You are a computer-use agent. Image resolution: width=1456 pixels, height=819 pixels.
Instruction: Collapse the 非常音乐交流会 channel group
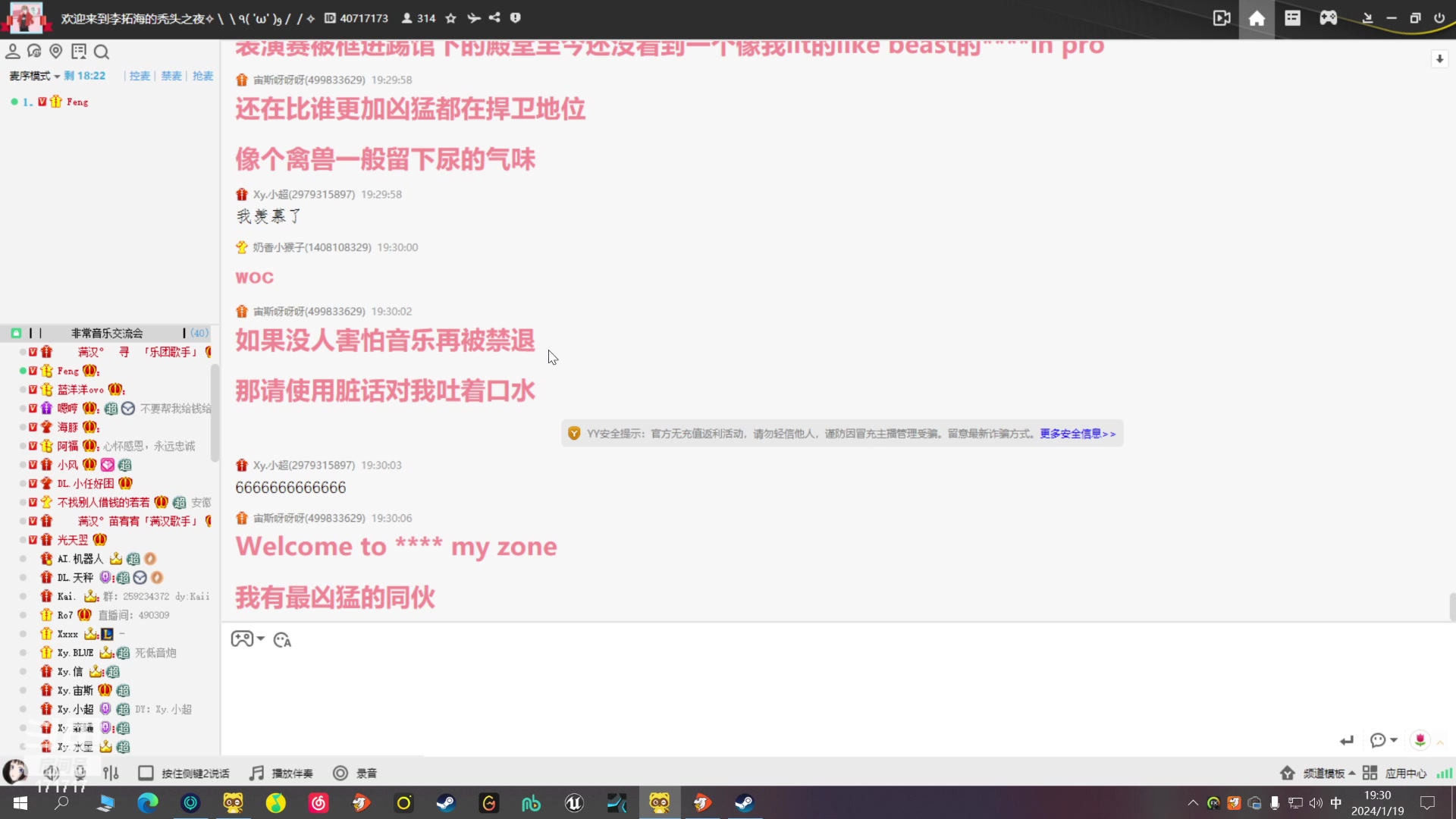pyautogui.click(x=106, y=333)
